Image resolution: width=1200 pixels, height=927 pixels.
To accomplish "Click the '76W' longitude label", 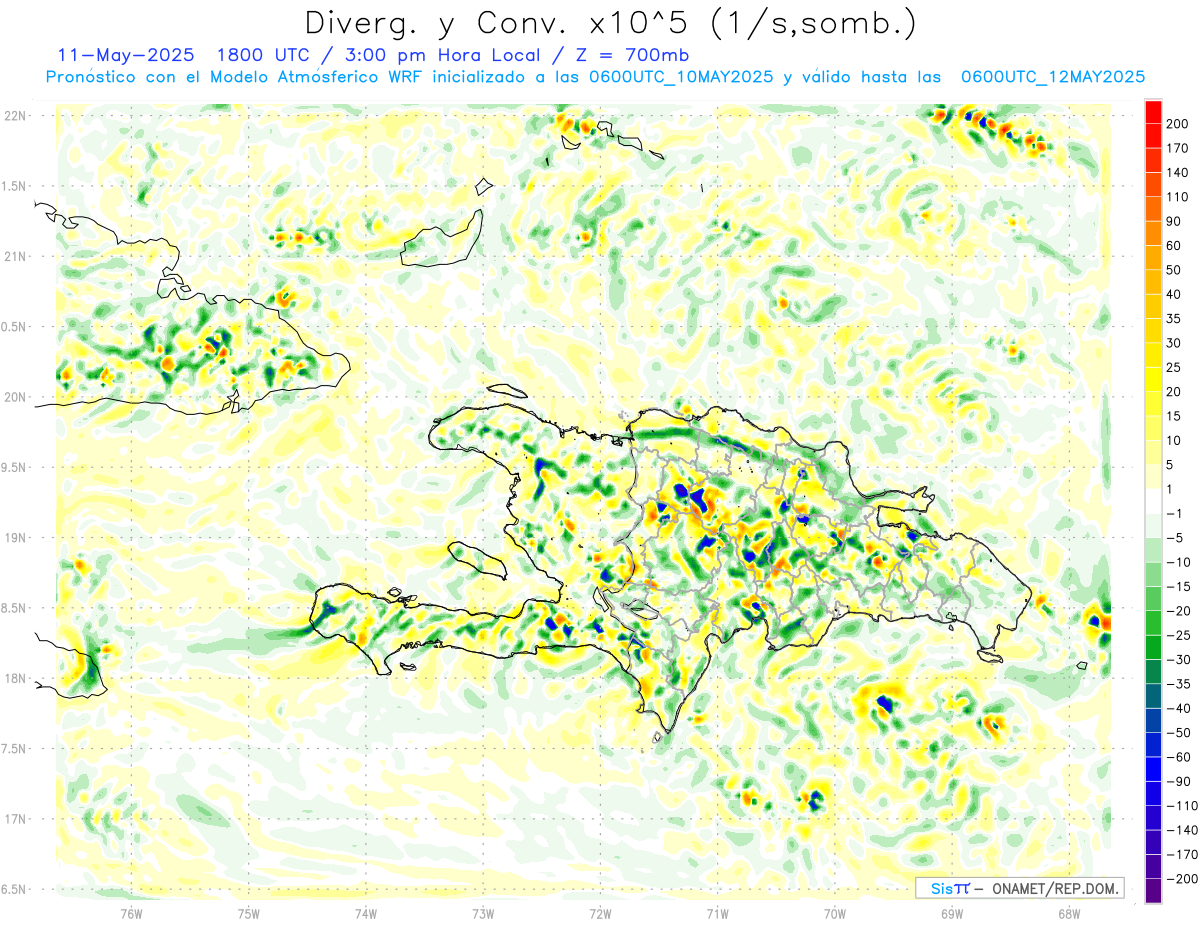I will click(131, 913).
